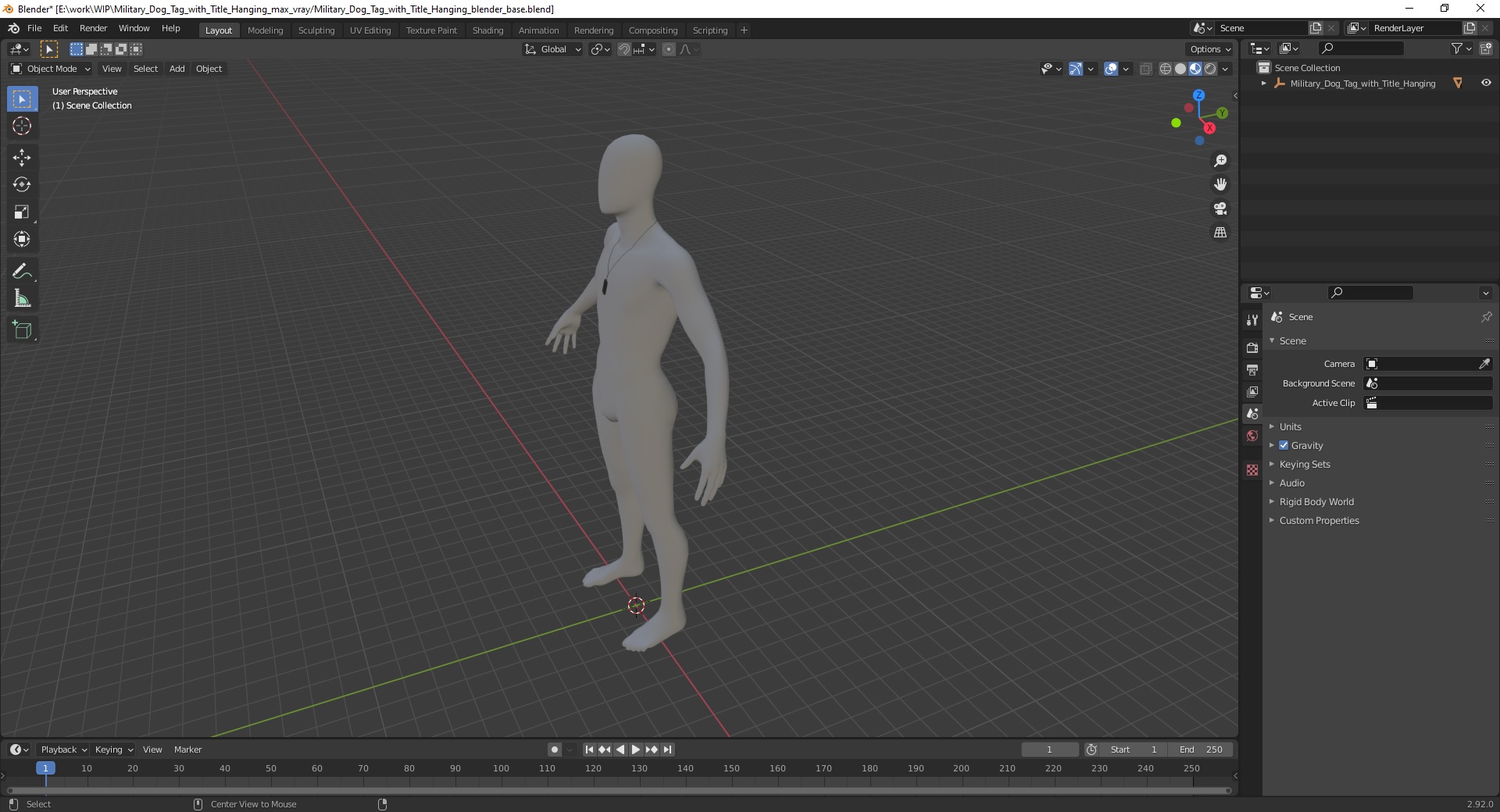Screen dimensions: 1500x812
Task: Click the Blender logo menu icon
Action: point(13,28)
